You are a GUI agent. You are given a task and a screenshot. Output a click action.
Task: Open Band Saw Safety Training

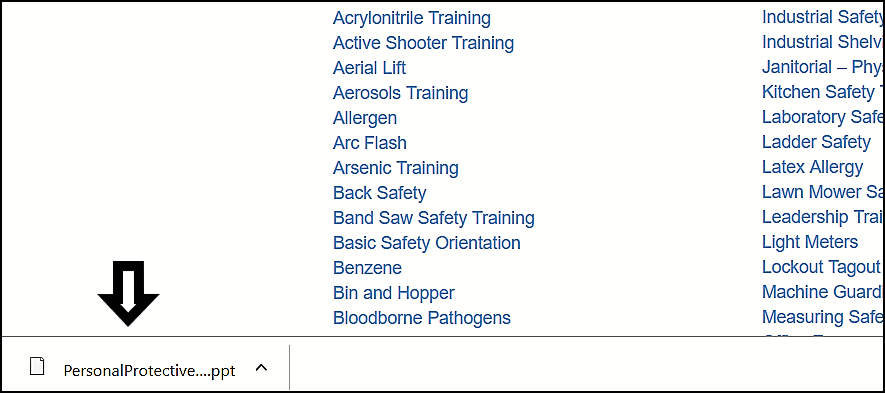pyautogui.click(x=433, y=217)
